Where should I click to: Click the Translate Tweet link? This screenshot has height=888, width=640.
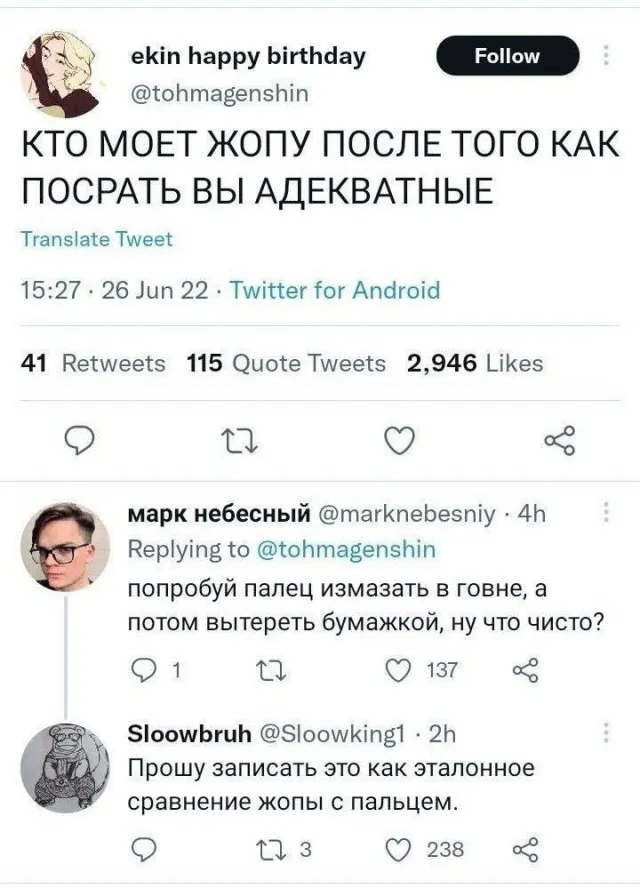click(97, 239)
